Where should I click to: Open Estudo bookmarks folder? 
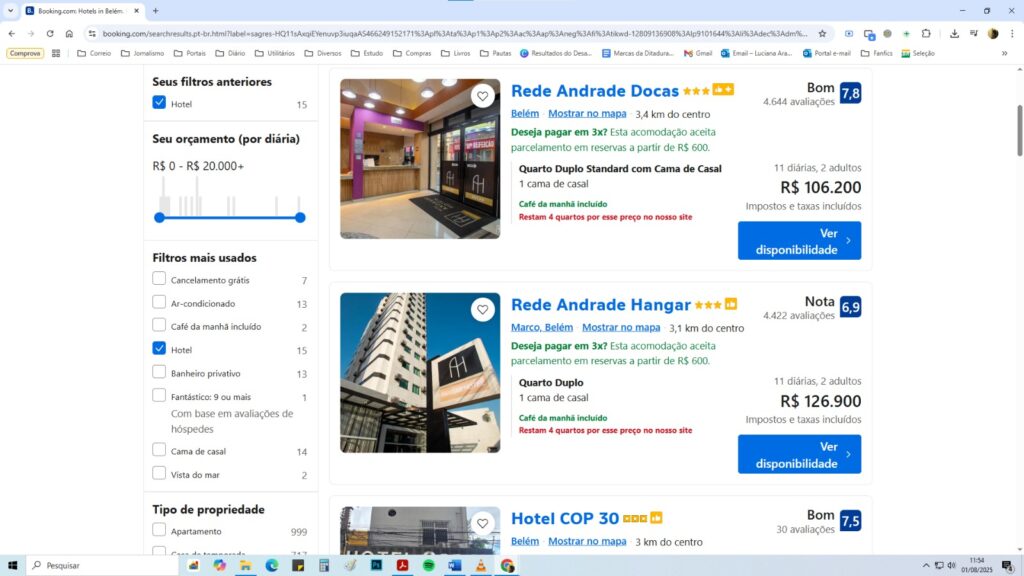tap(367, 54)
